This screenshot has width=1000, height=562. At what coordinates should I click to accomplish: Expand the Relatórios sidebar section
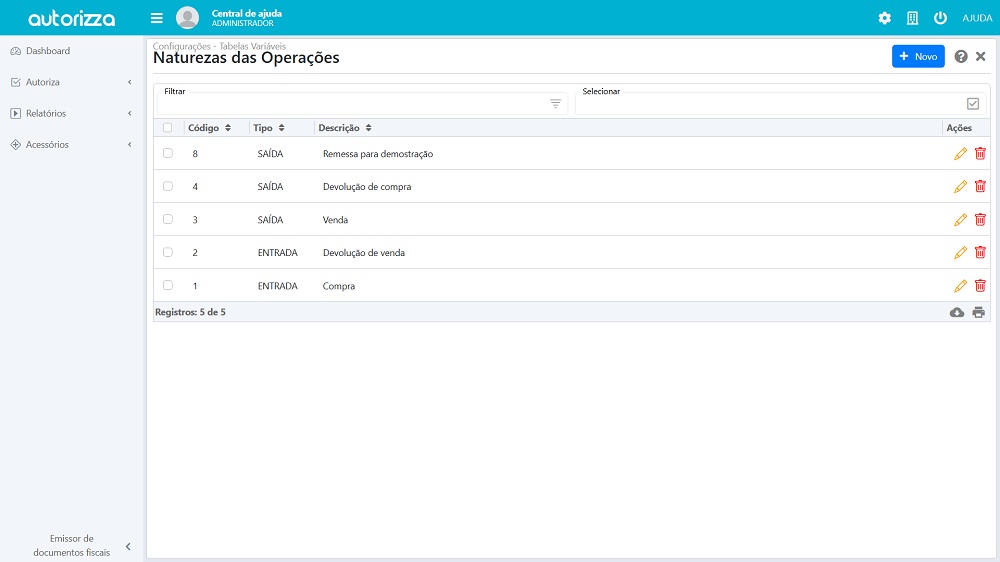(x=70, y=113)
